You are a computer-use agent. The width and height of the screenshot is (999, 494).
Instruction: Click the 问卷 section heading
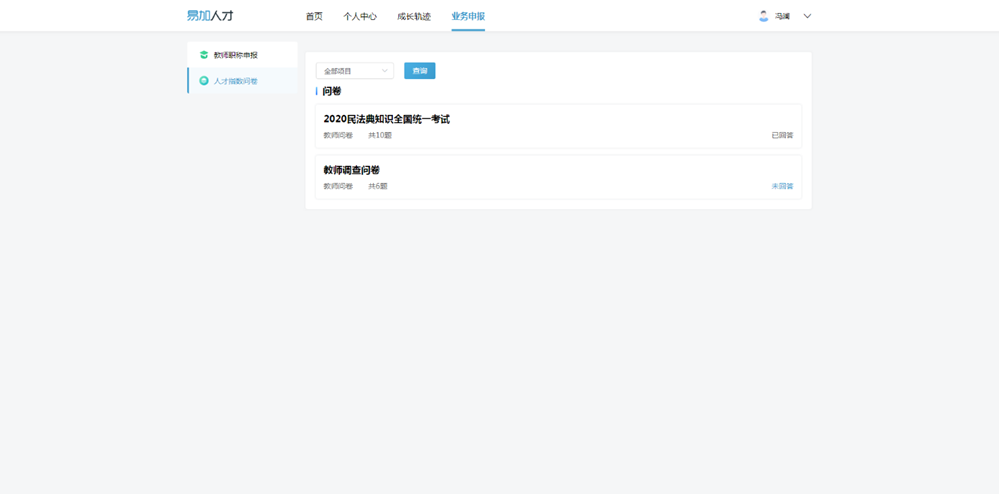point(331,91)
